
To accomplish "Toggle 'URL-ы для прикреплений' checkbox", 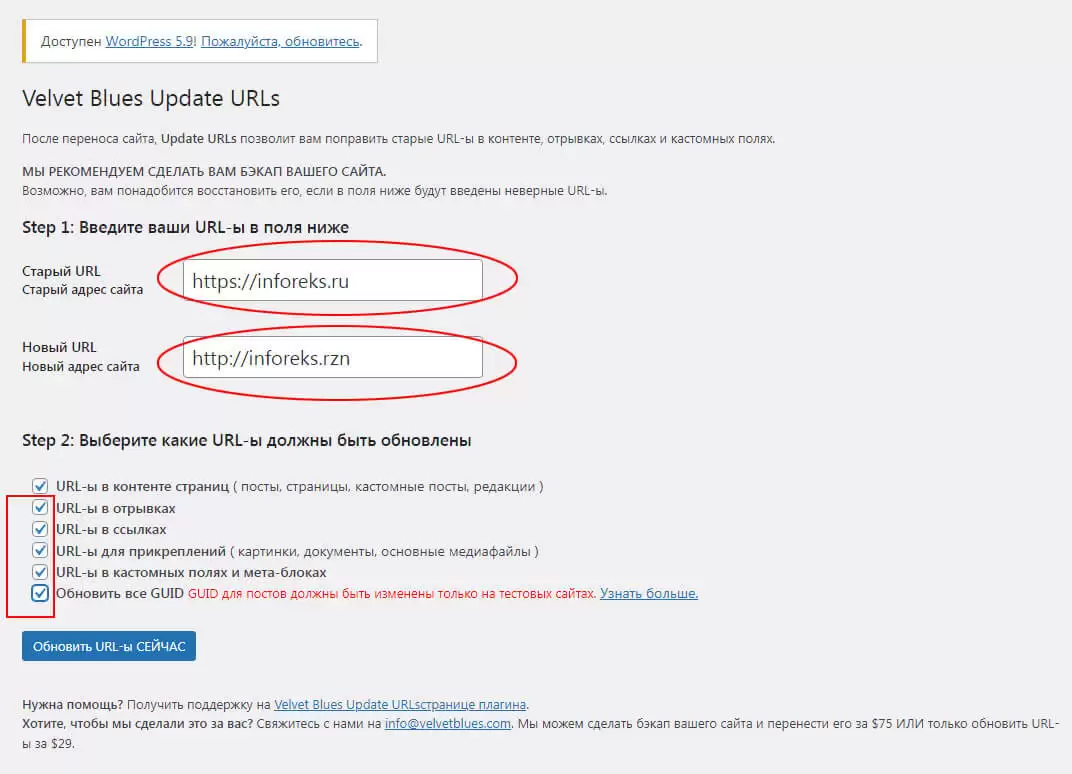I will pos(40,551).
